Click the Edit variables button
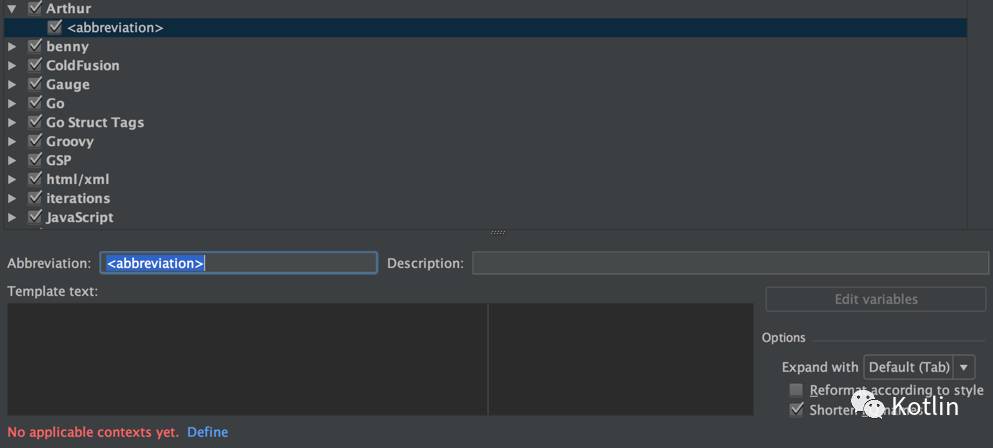This screenshot has width=993, height=448. tap(876, 299)
